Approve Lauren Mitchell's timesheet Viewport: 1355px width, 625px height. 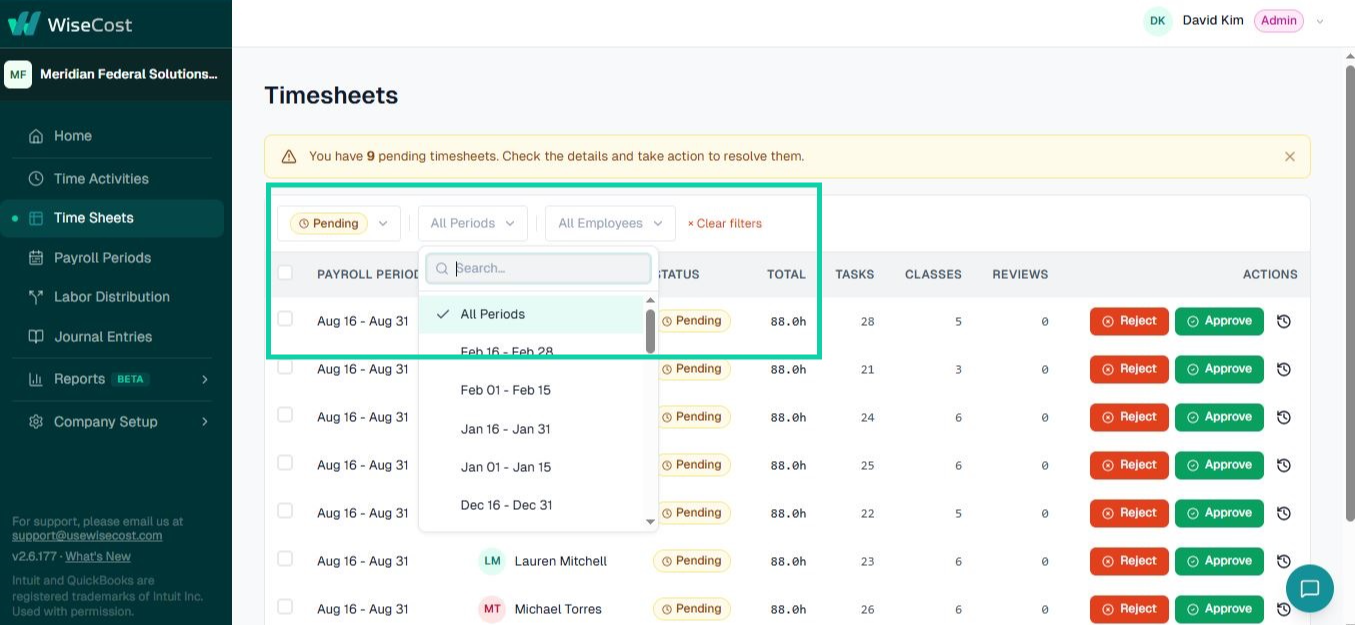[x=1219, y=561]
